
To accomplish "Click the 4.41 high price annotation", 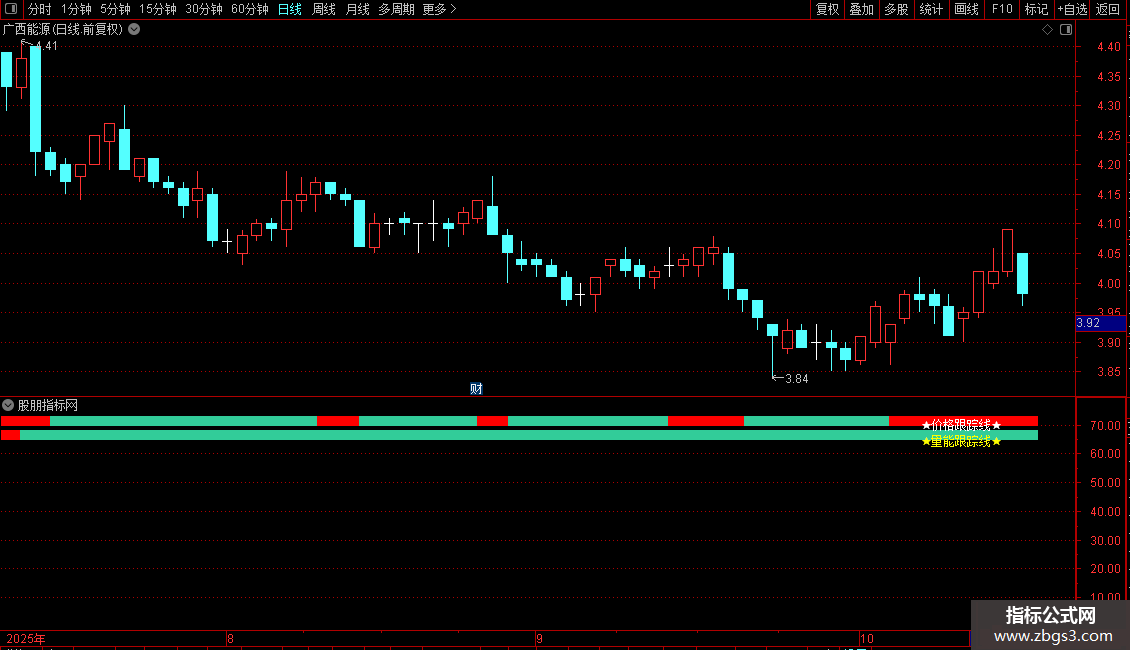I will (46, 46).
